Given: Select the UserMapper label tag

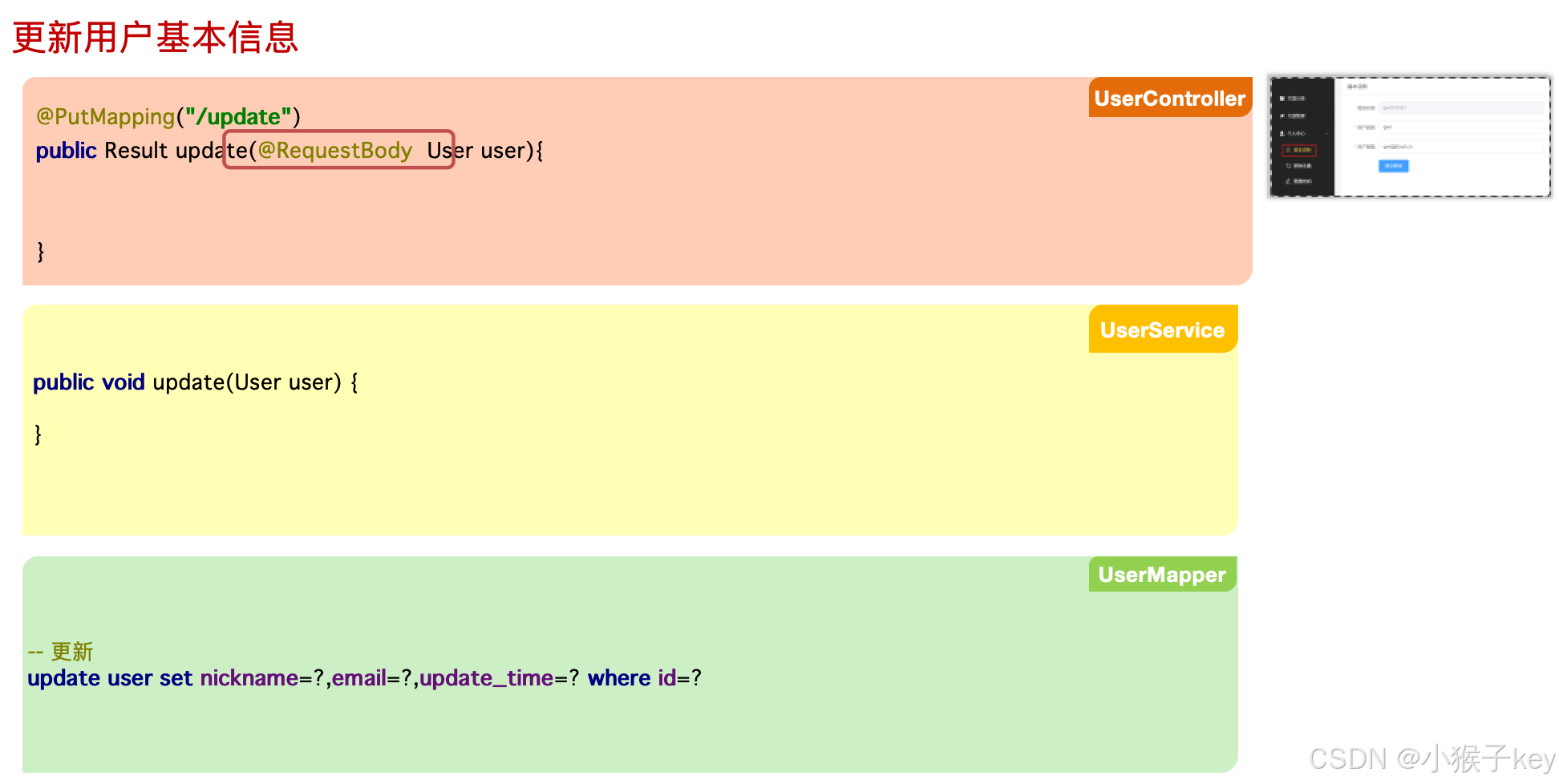Looking at the screenshot, I should pyautogui.click(x=1162, y=574).
